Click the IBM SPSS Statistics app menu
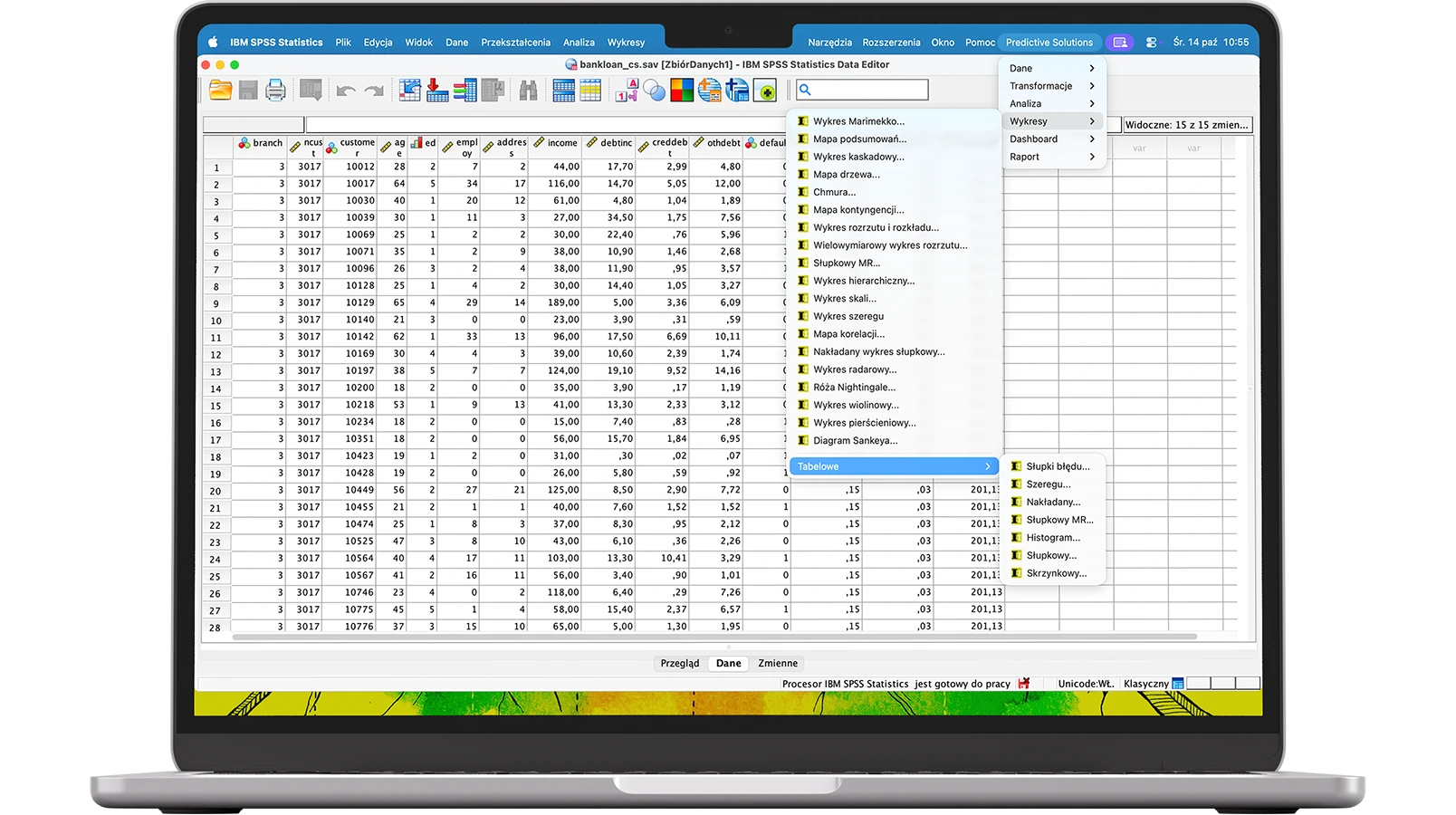Viewport: 1456px width, 815px height. pos(275,43)
